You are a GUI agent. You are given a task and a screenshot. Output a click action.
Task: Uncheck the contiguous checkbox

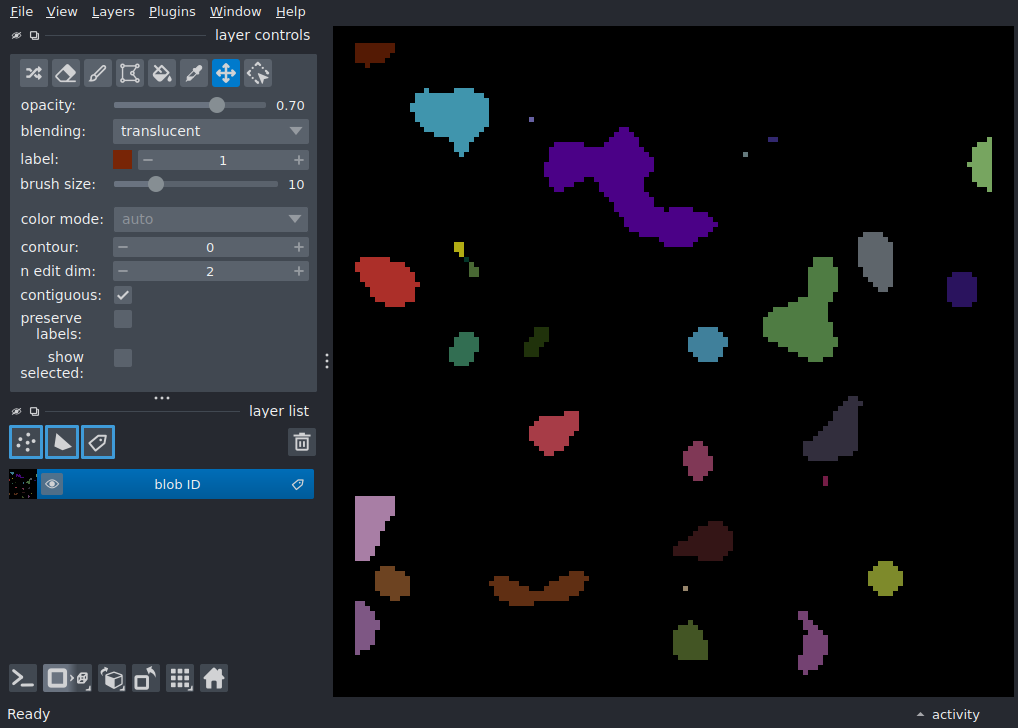[x=123, y=295]
